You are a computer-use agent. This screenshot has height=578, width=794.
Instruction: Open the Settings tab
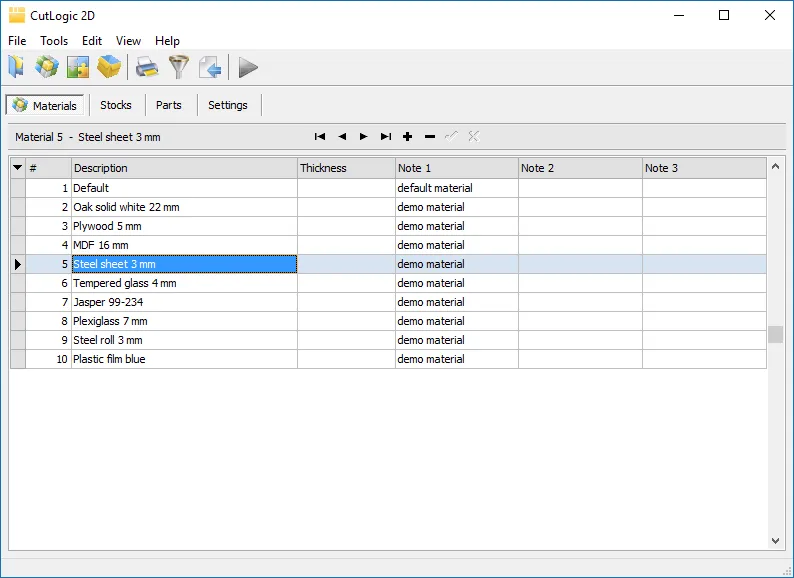pos(228,105)
